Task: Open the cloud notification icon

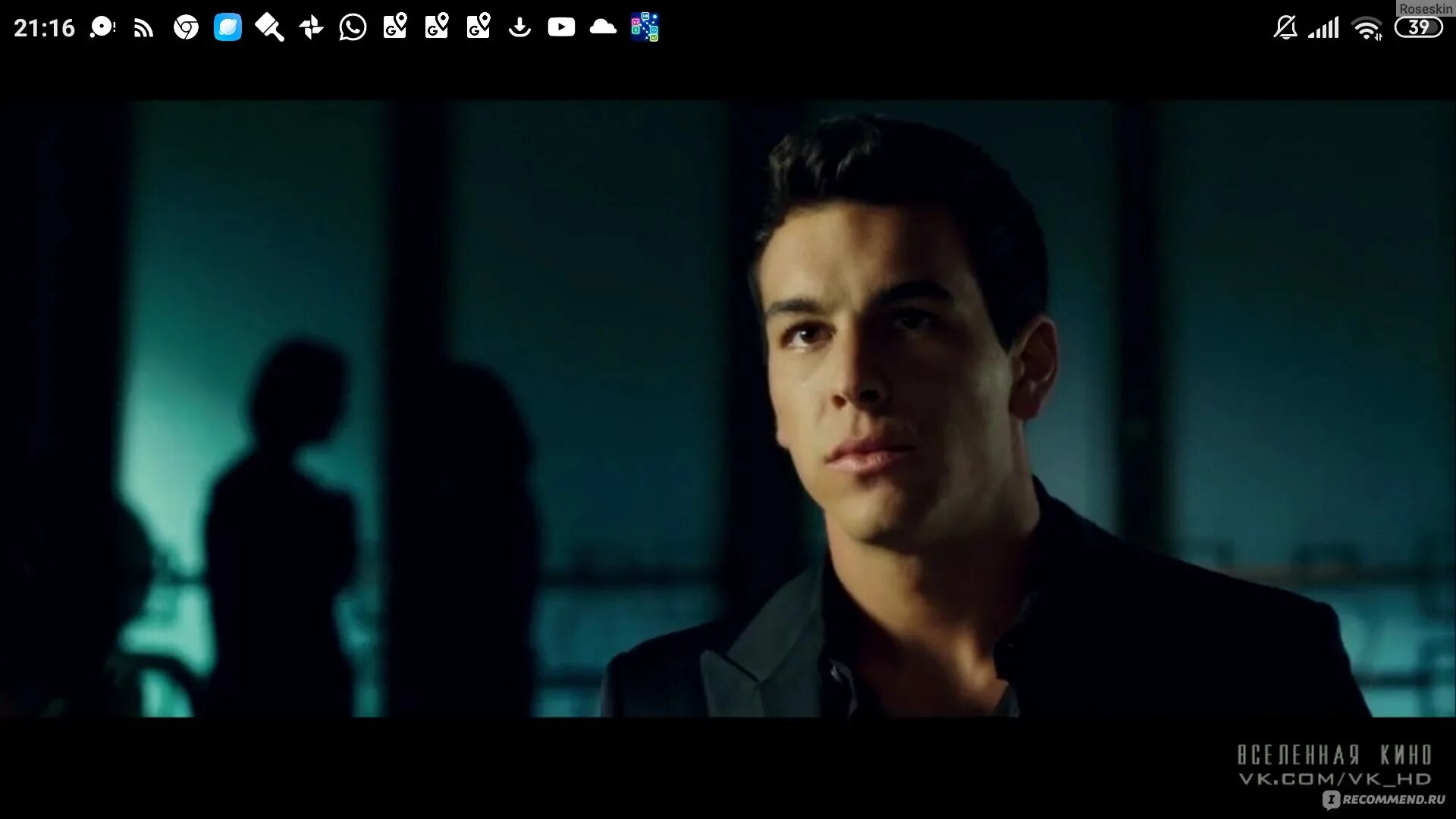Action: tap(603, 27)
